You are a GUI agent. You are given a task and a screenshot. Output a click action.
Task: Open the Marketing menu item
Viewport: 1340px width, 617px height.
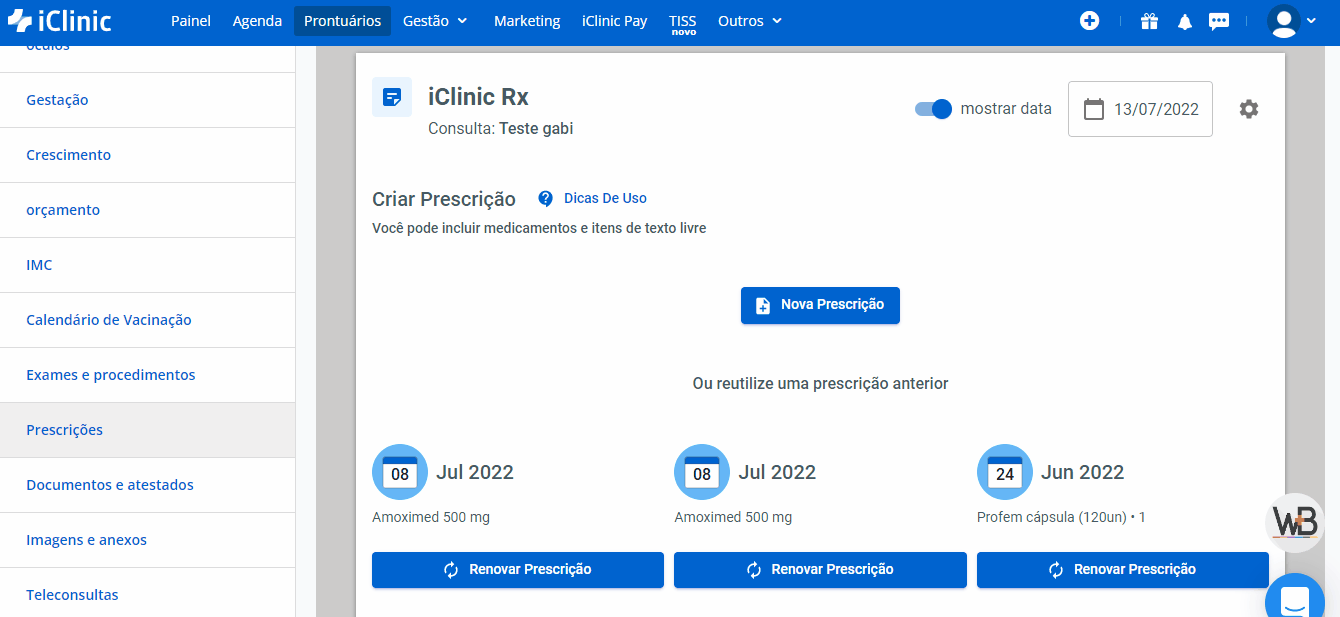(x=527, y=21)
